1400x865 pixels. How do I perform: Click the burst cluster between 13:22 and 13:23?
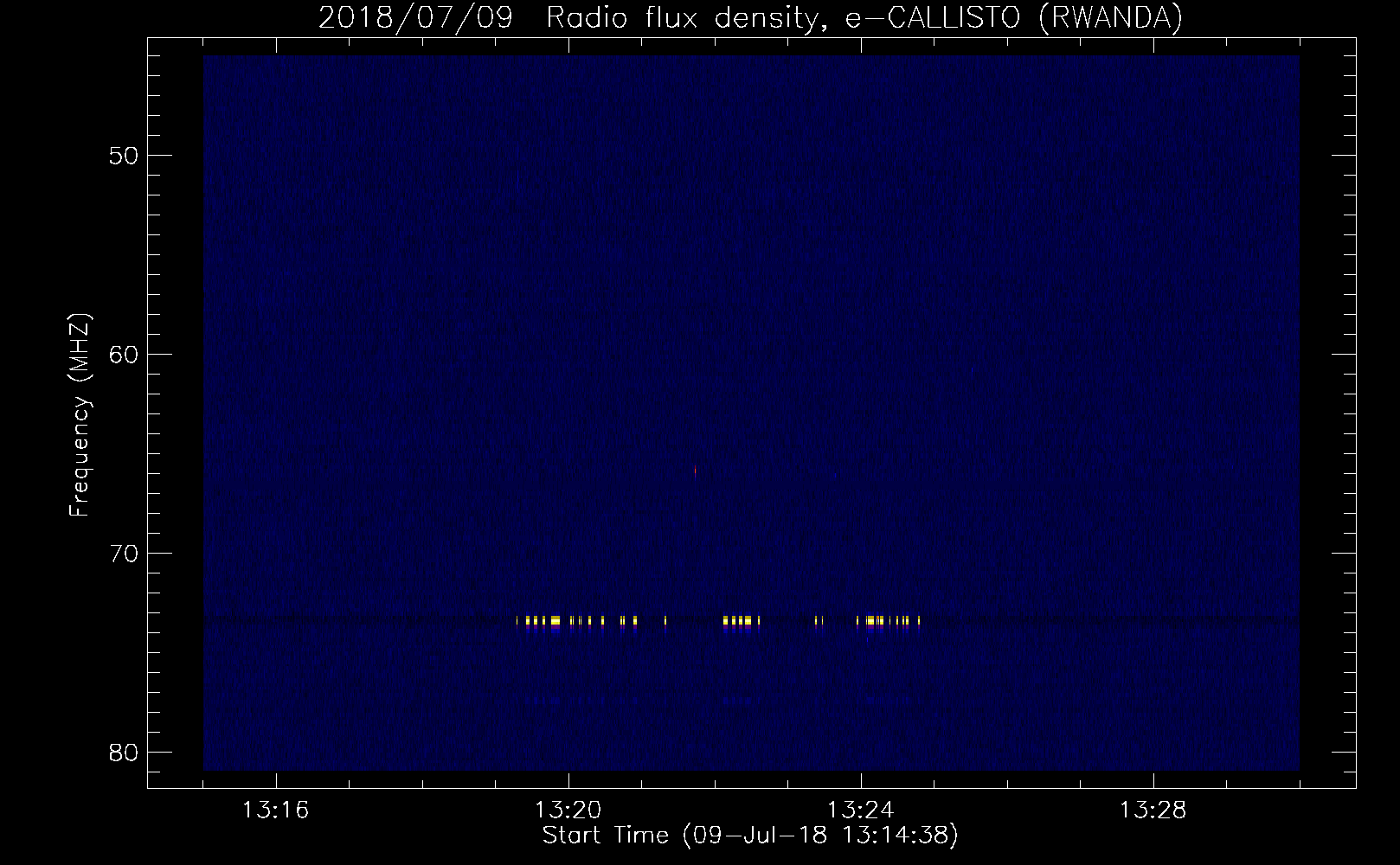pos(742,622)
